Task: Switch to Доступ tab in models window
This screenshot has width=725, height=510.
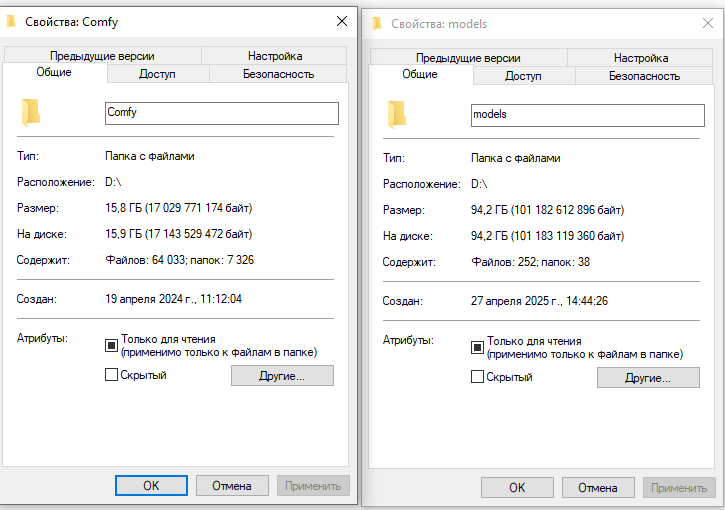Action: pos(523,76)
